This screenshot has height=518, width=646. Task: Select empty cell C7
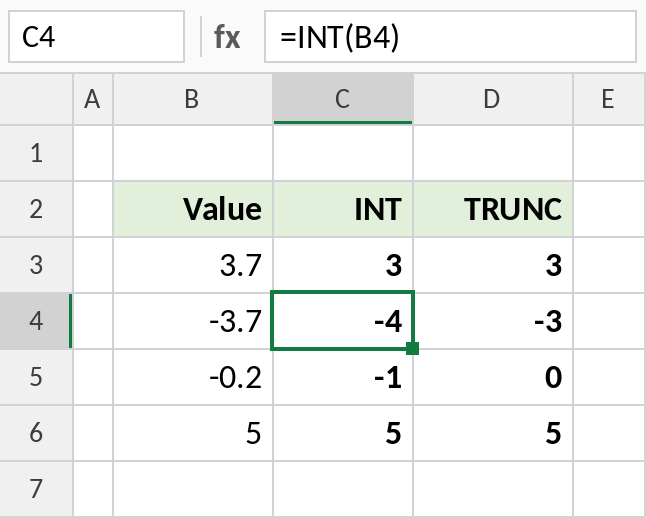click(x=343, y=489)
